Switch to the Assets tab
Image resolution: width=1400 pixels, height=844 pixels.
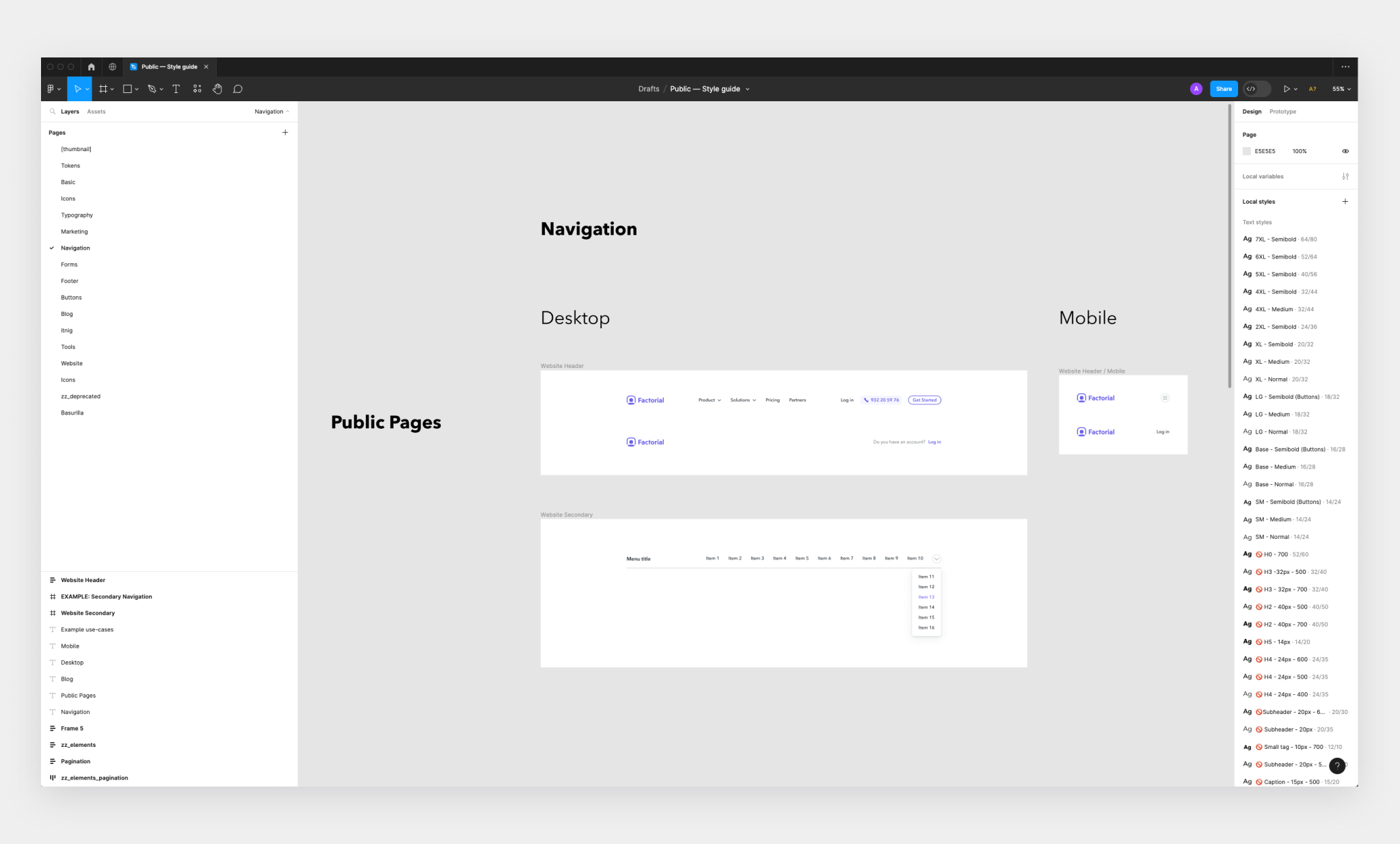[x=96, y=111]
